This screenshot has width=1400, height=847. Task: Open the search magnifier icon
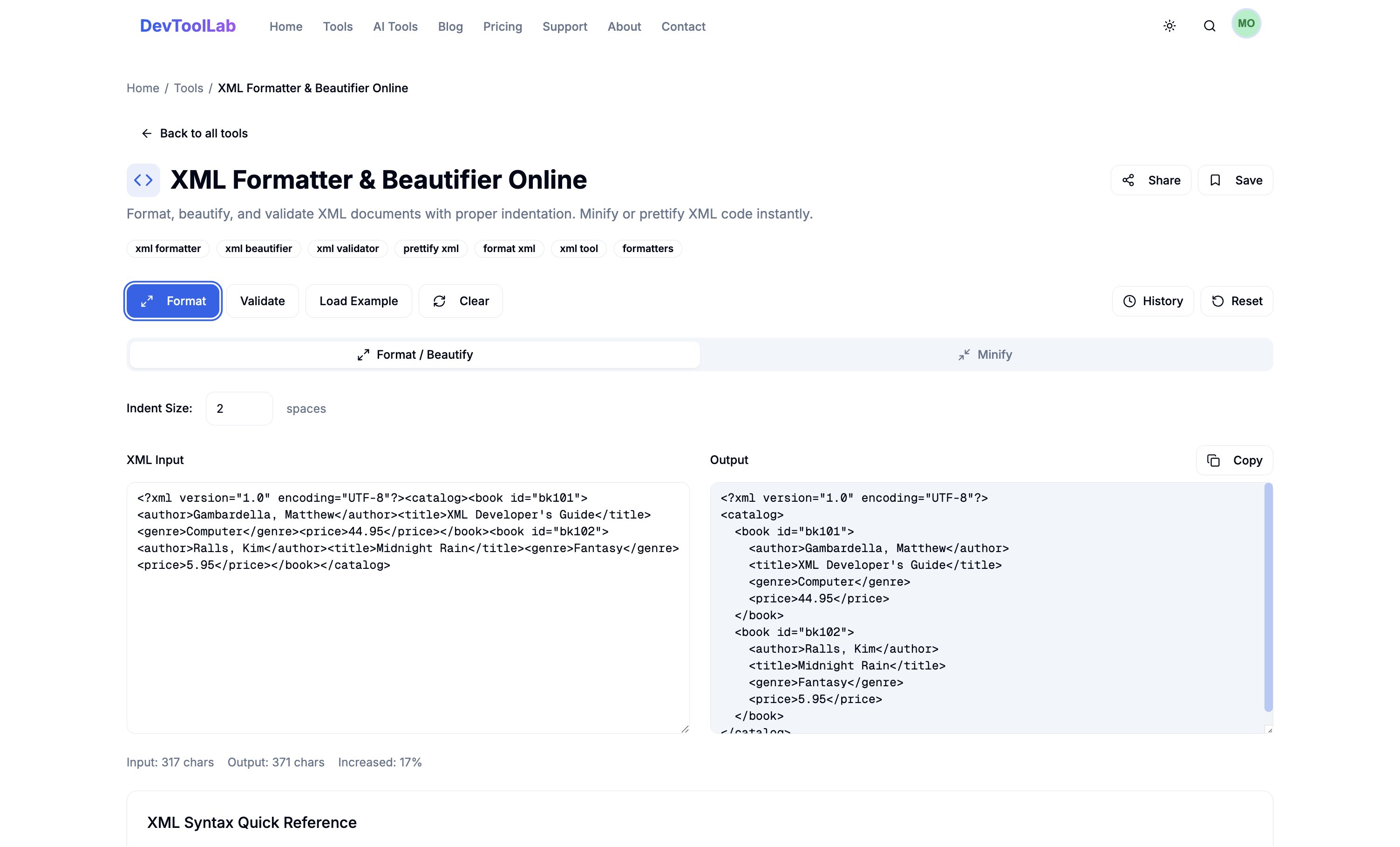(x=1209, y=26)
